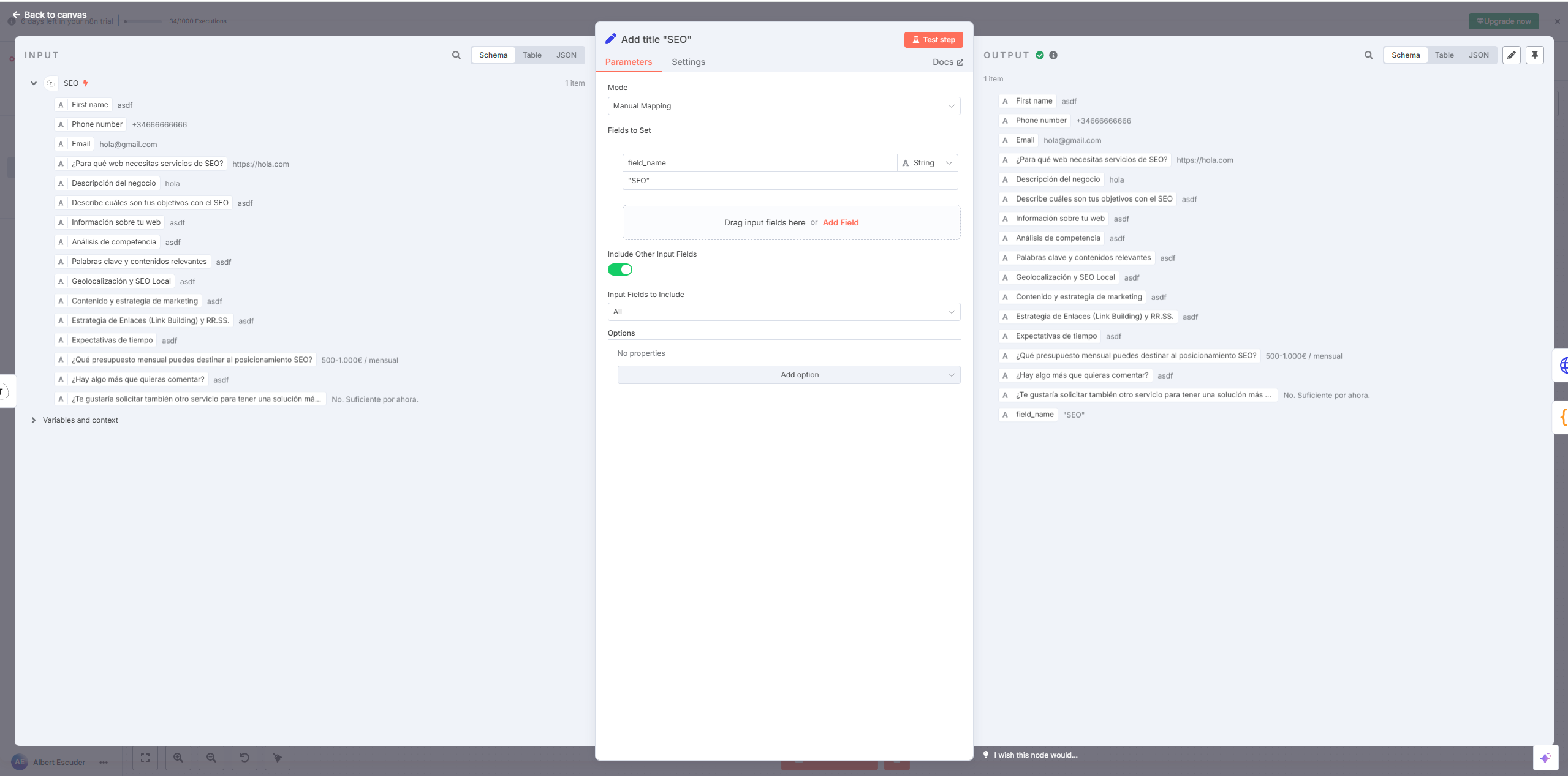Click the Add Field link
Viewport: 1568px width, 776px height.
point(841,222)
